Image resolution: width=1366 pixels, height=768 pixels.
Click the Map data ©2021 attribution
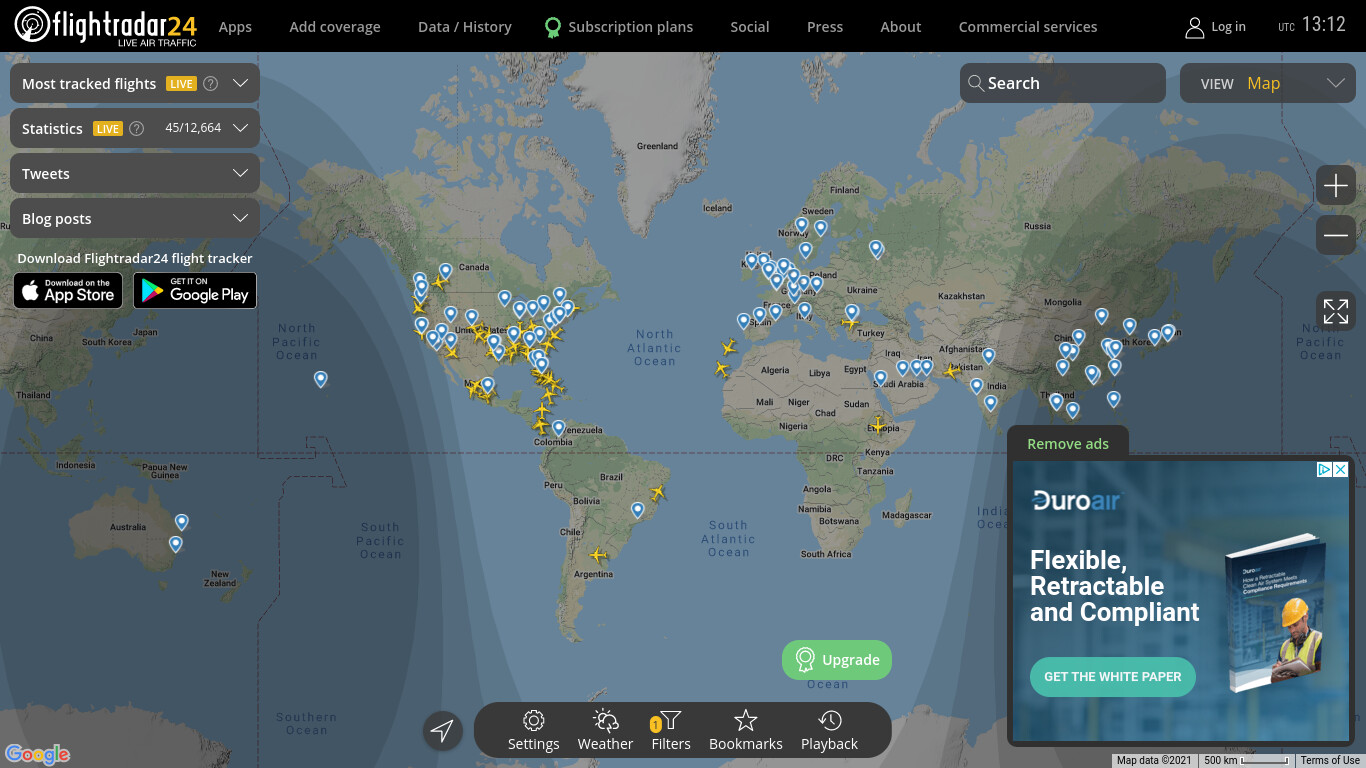[x=1154, y=761]
